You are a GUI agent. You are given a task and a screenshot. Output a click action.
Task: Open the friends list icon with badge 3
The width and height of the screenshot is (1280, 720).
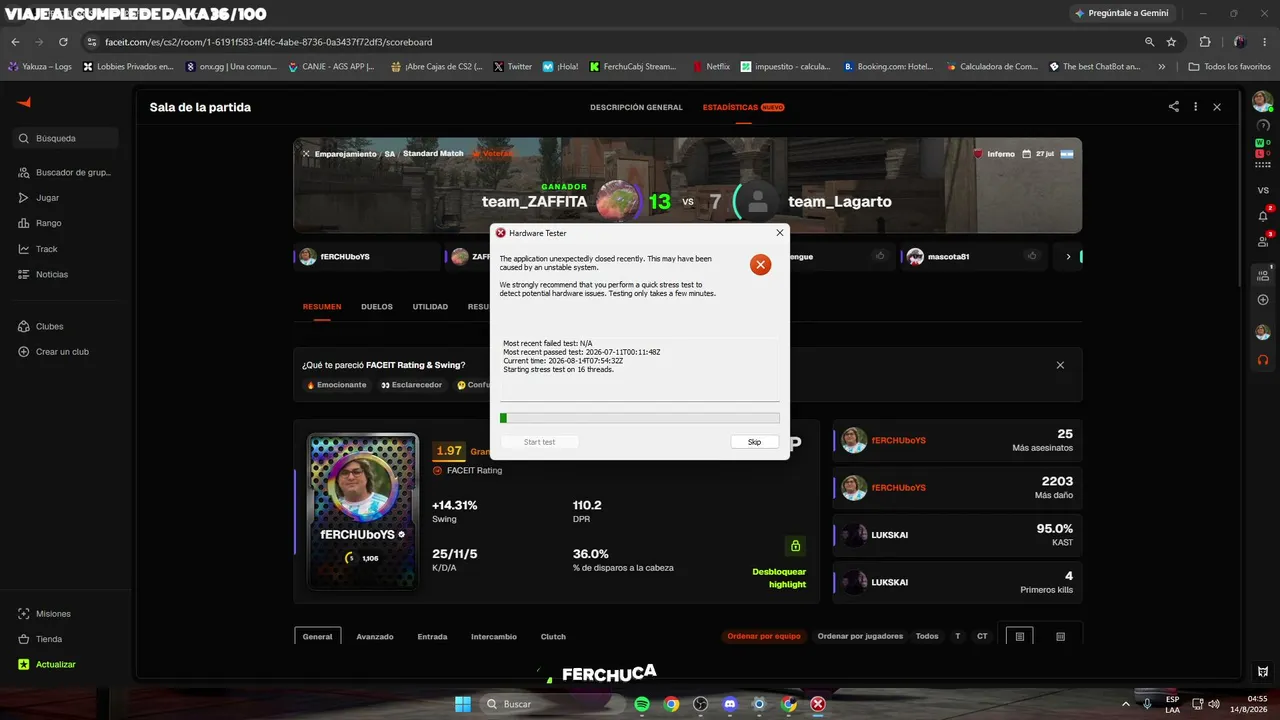pos(1263,240)
